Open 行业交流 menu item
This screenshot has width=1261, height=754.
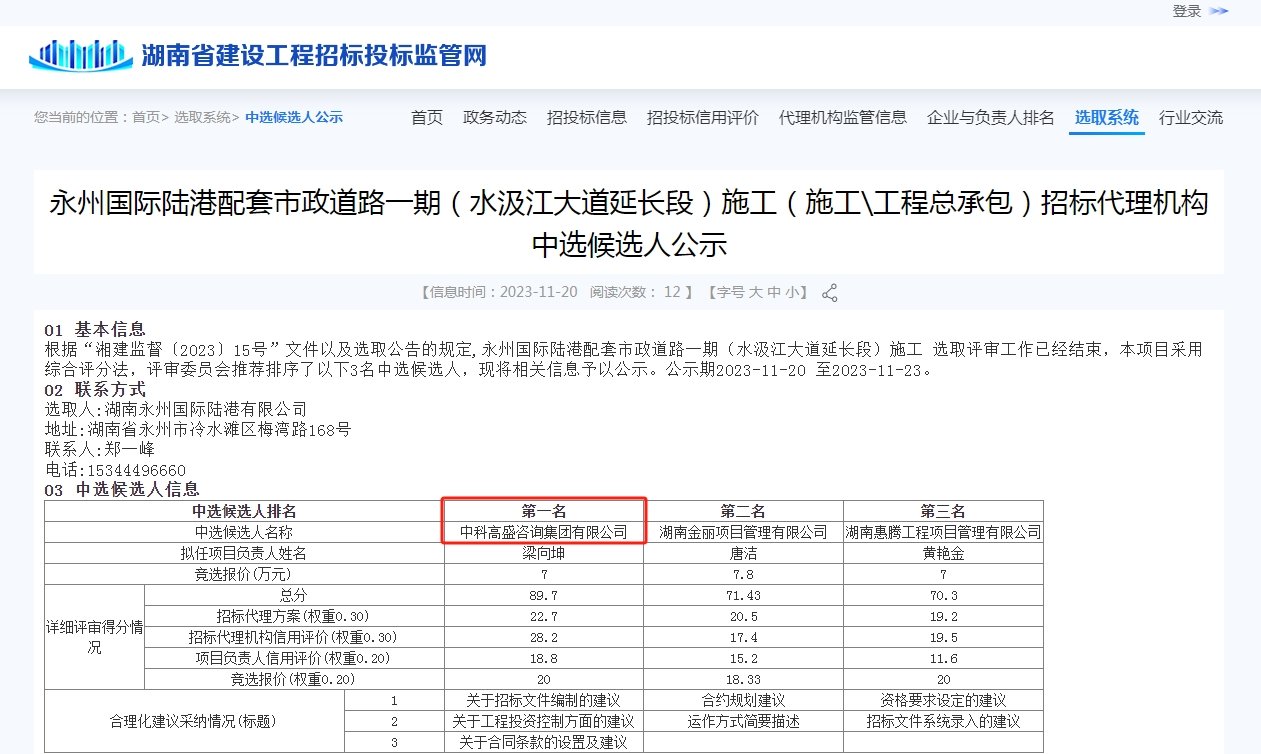coord(1191,117)
